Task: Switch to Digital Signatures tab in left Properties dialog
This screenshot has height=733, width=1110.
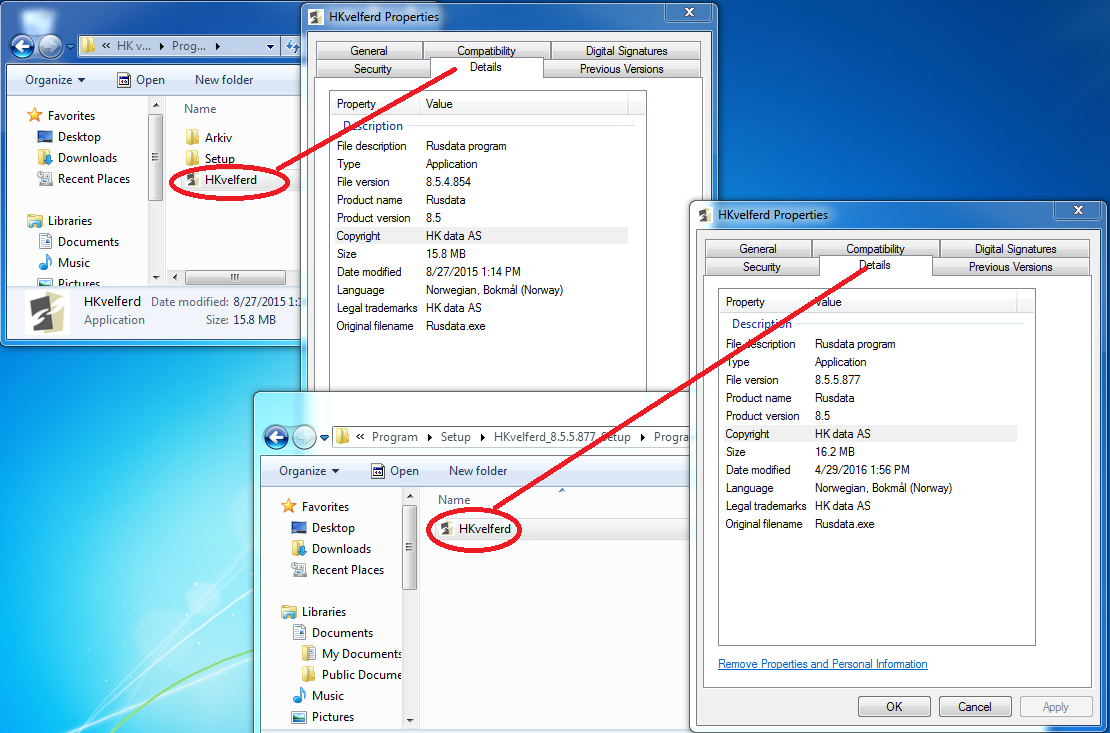Action: coord(626,51)
